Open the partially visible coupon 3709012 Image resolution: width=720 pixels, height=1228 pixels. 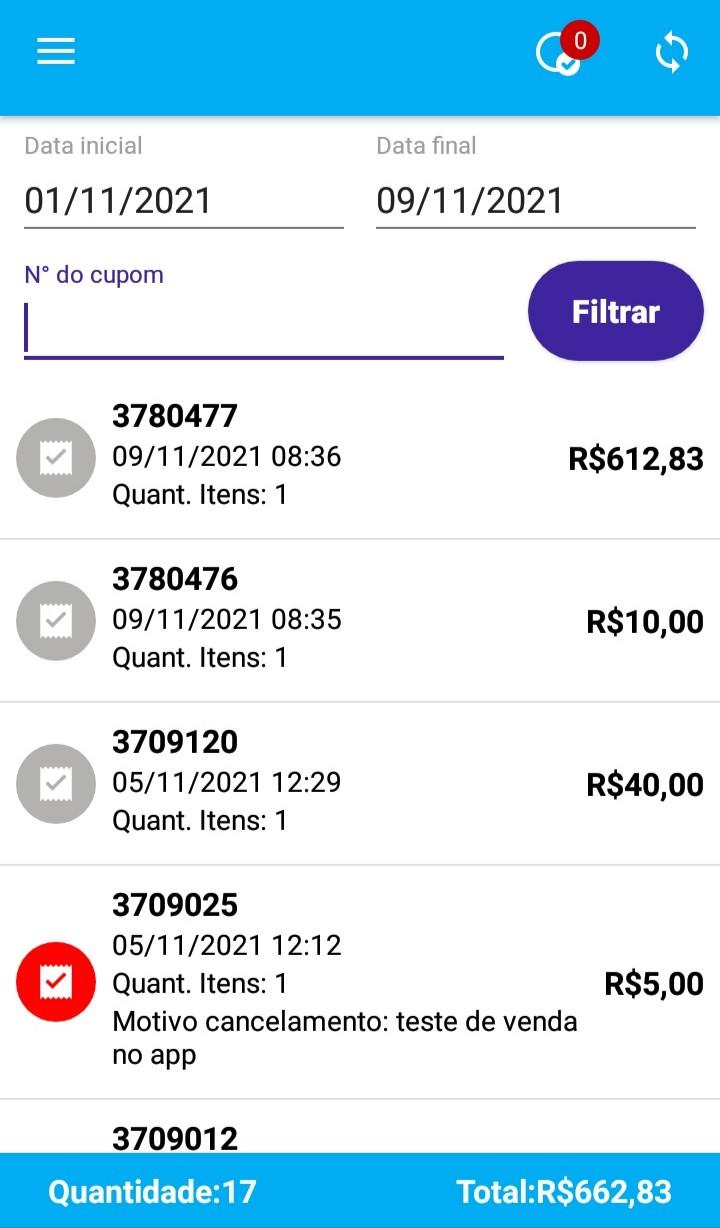(x=175, y=1138)
